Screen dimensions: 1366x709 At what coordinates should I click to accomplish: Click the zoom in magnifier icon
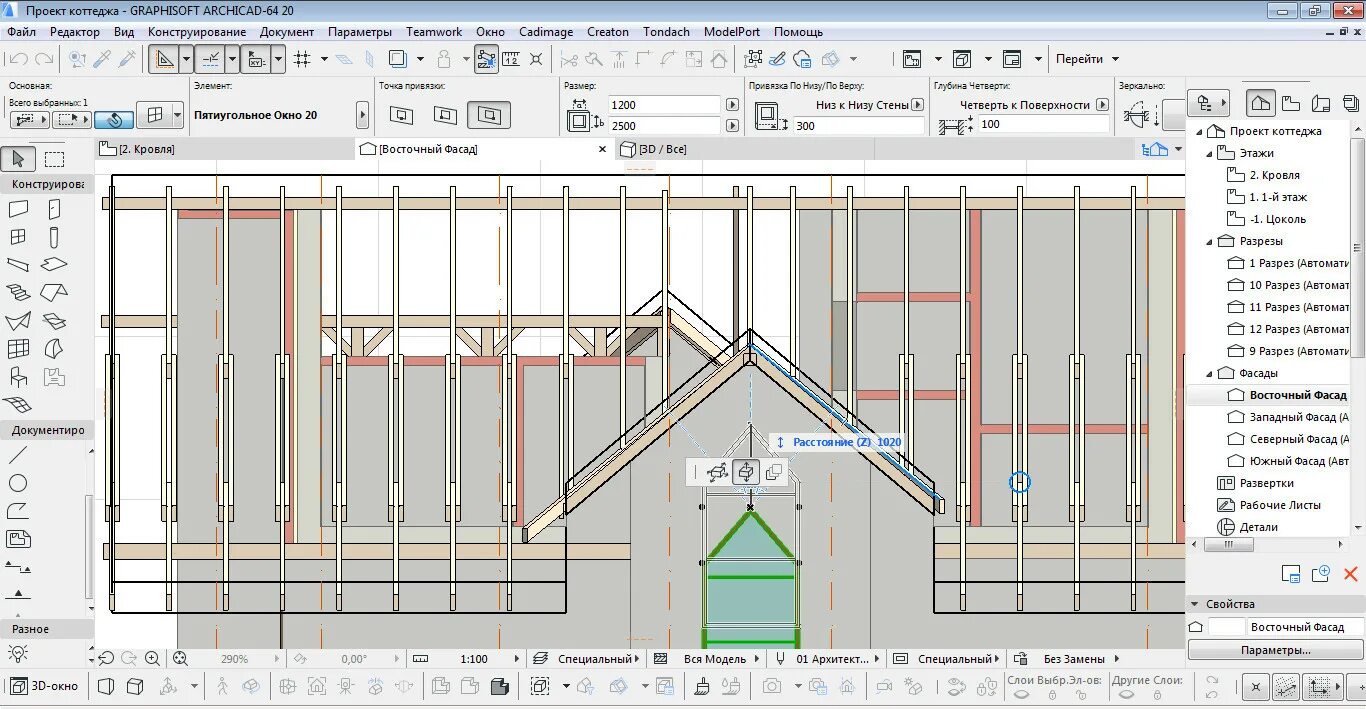tap(152, 658)
